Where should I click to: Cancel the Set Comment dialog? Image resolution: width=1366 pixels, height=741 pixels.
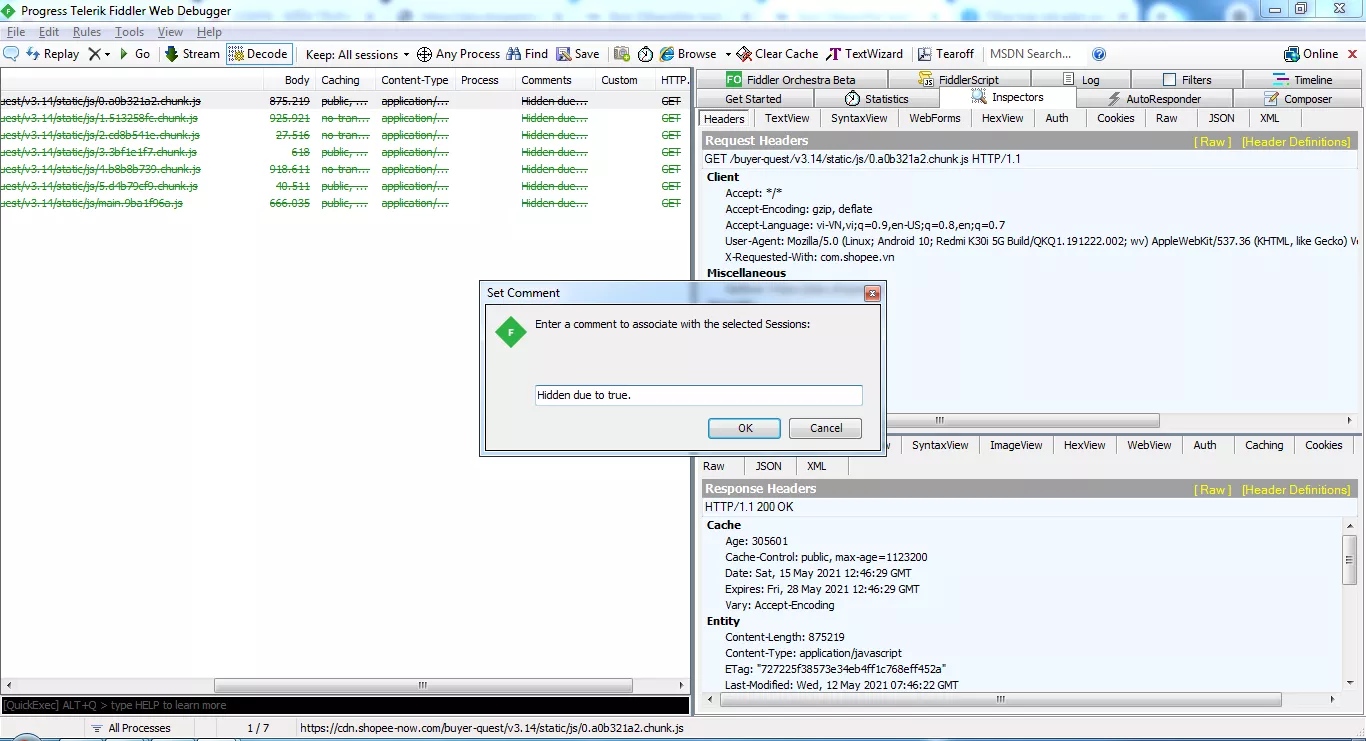coord(825,428)
